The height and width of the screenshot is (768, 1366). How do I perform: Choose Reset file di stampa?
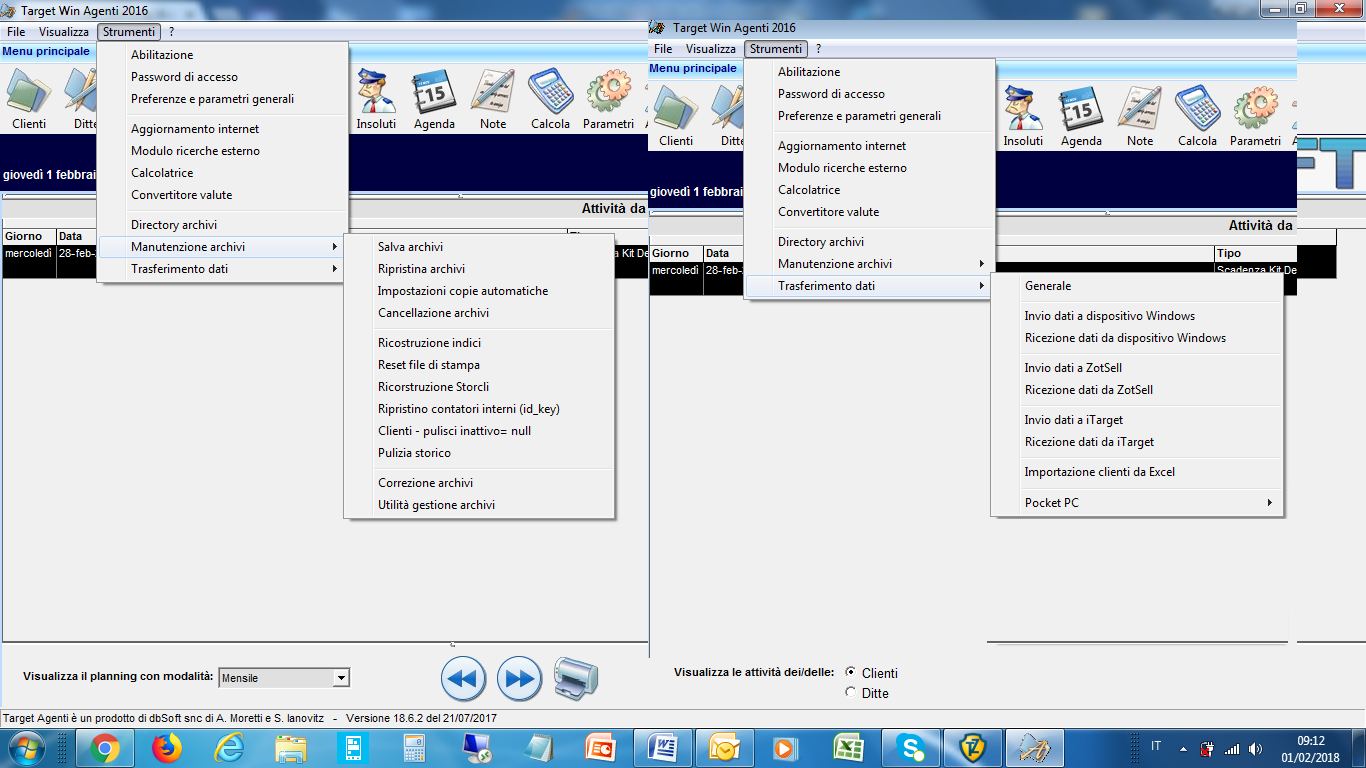point(479,365)
